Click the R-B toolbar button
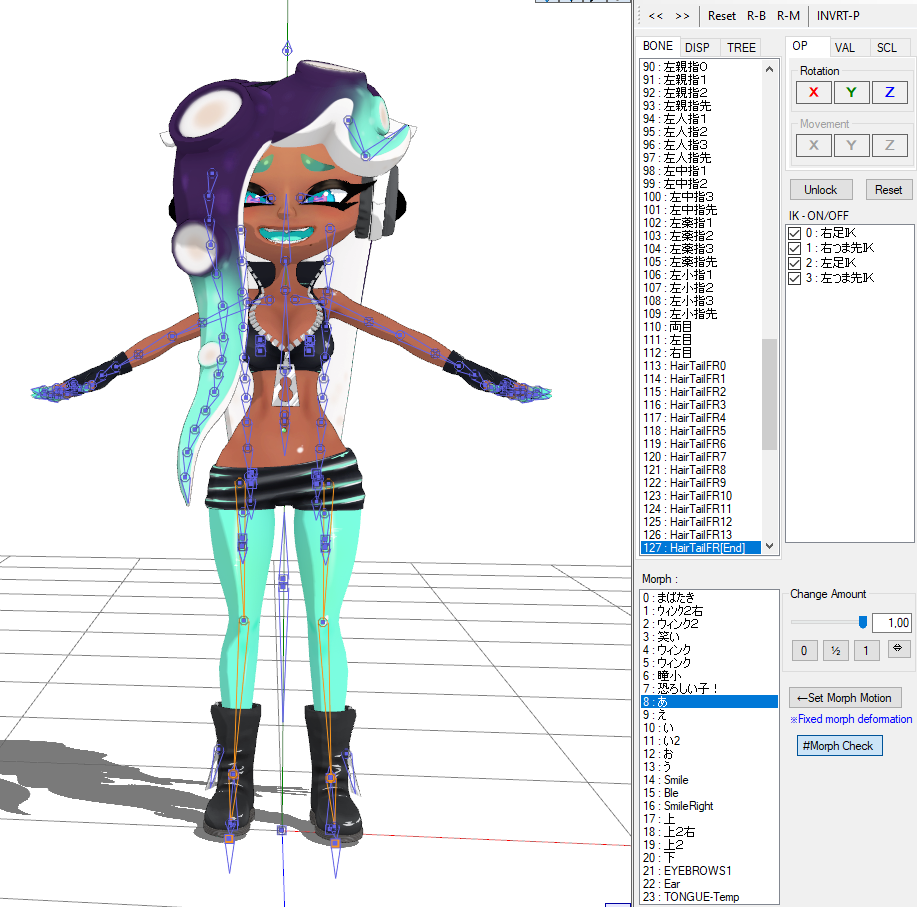917x907 pixels. coord(756,16)
